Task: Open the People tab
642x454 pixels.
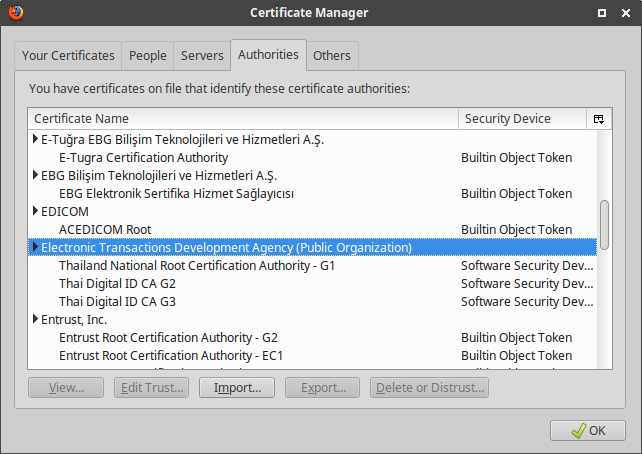Action: pyautogui.click(x=148, y=56)
